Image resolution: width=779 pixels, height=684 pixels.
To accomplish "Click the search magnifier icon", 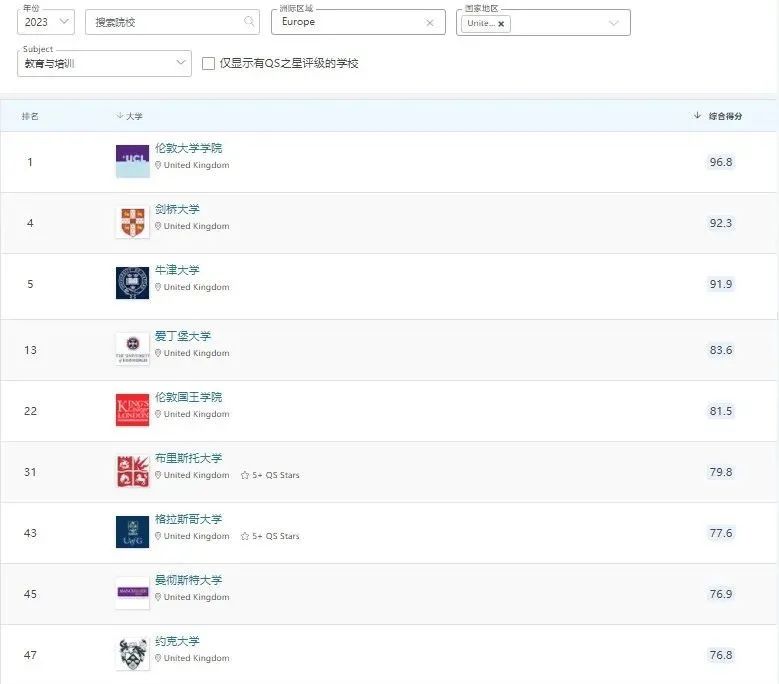I will point(249,21).
